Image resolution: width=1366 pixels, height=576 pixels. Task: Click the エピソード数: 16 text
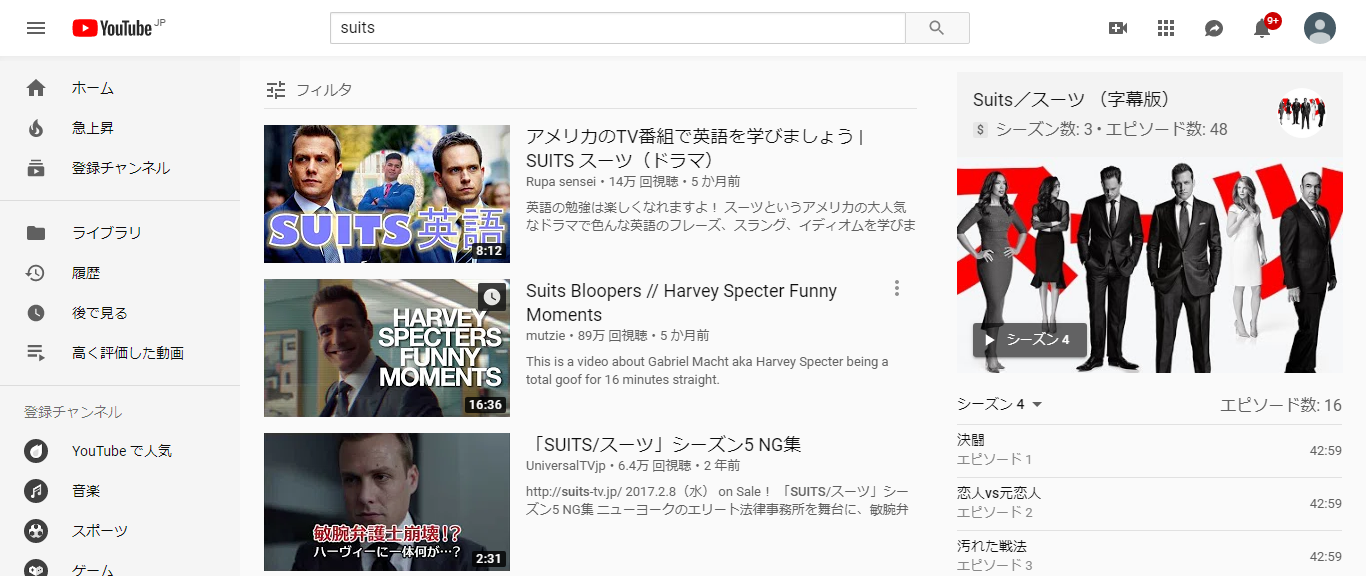(x=1281, y=405)
